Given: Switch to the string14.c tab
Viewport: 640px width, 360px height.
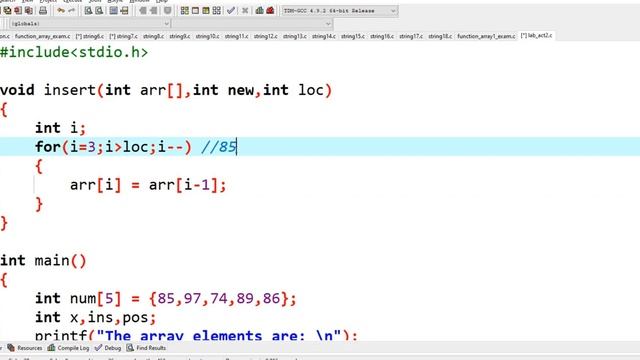Looking at the screenshot, I should pyautogui.click(x=324, y=36).
